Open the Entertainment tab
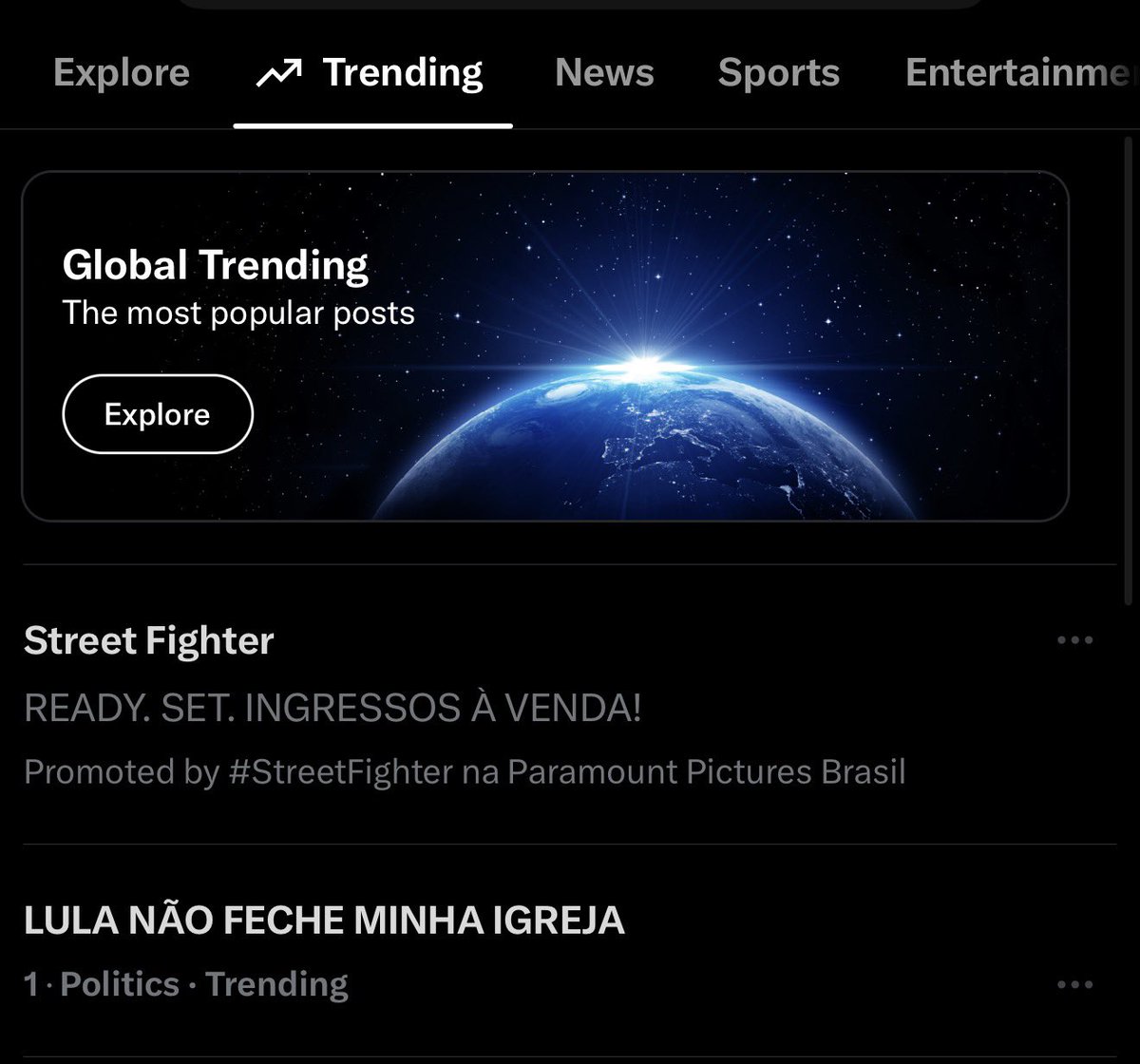 [x=1022, y=73]
